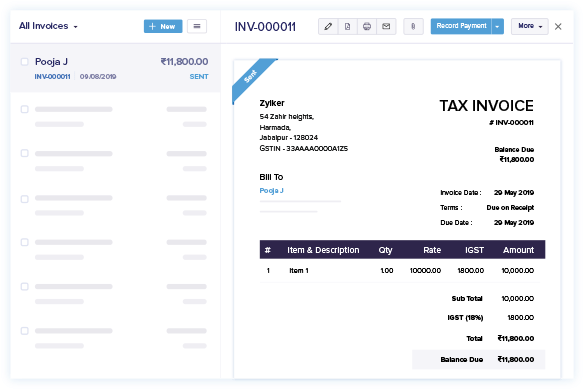This screenshot has width=583, height=389.
Task: Click the Amount column header
Action: tap(518, 250)
